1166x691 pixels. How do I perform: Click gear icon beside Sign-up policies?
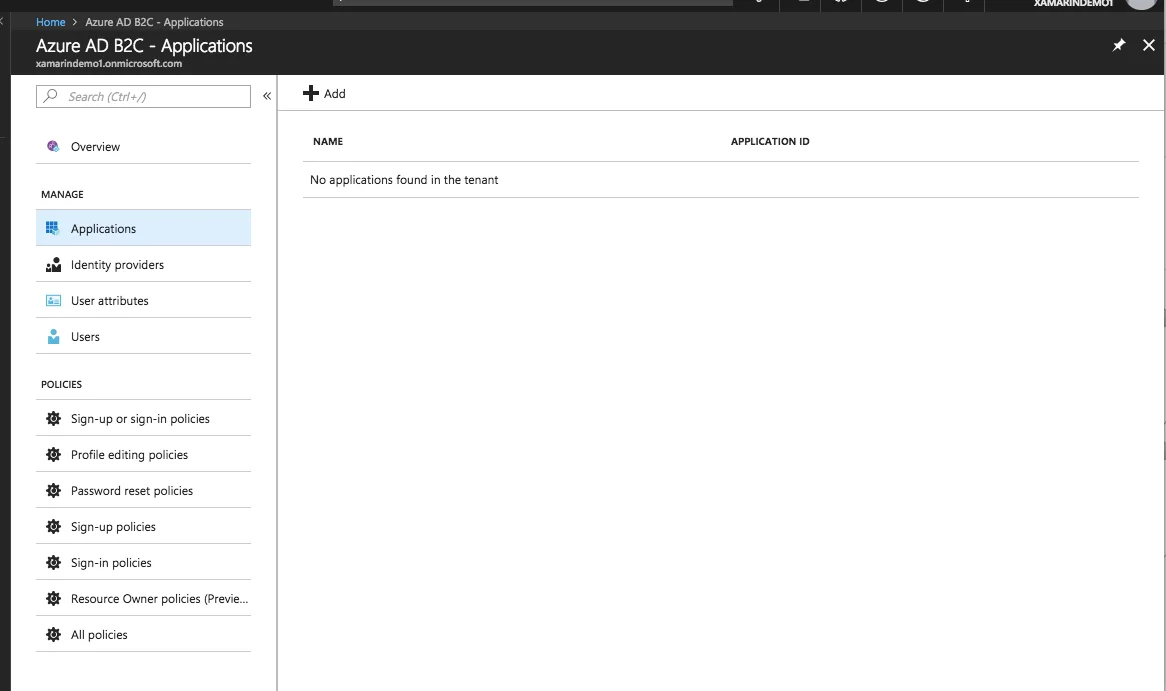tap(54, 527)
